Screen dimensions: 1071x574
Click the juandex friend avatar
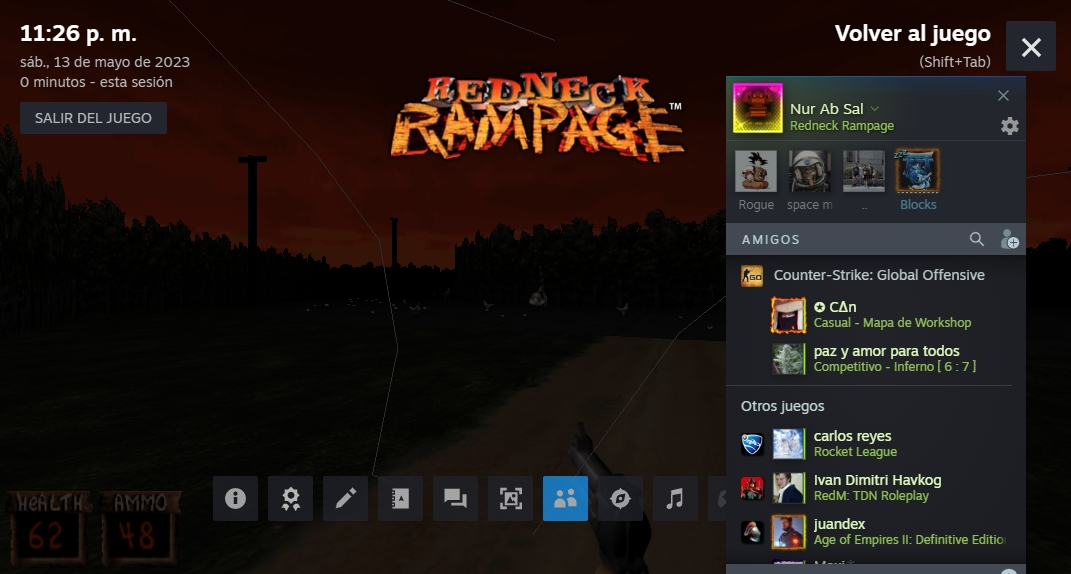[x=788, y=532]
